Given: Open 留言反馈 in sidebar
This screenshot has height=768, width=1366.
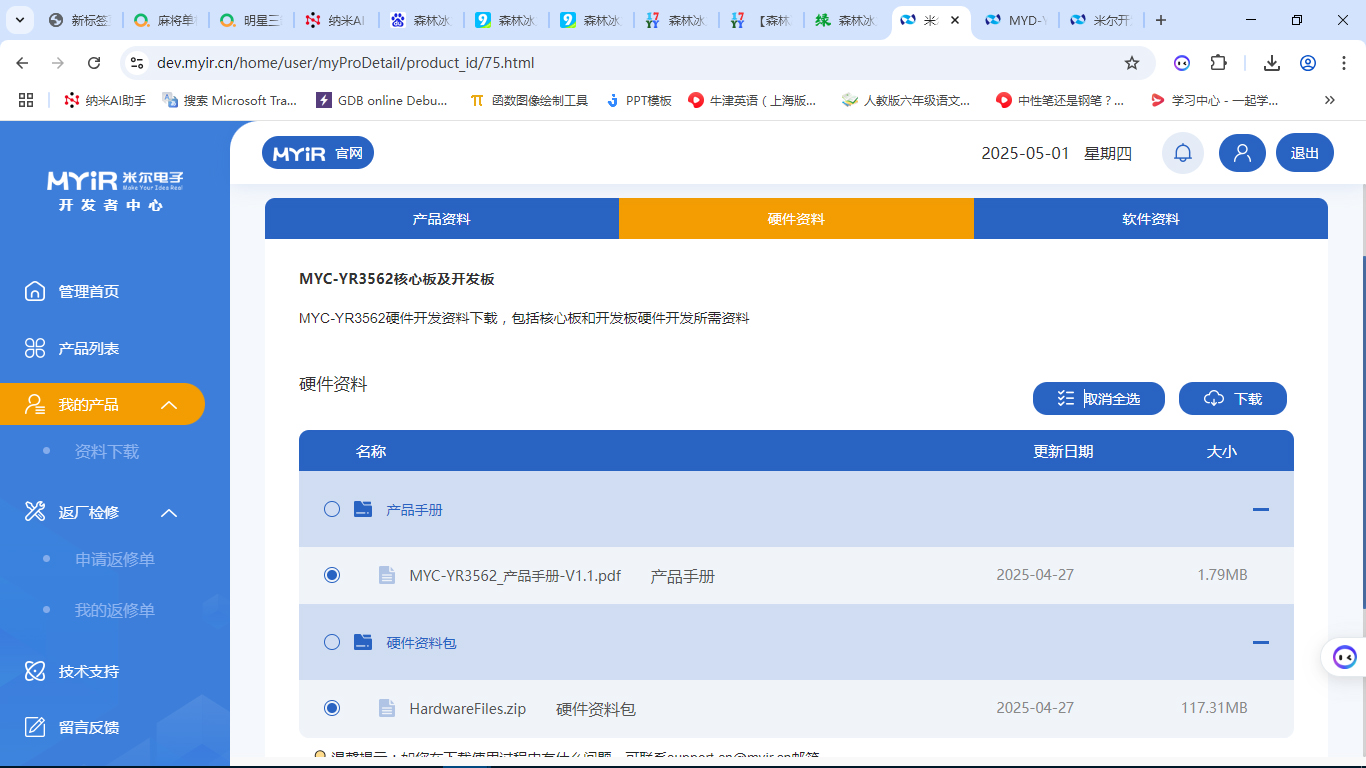Looking at the screenshot, I should click(x=88, y=727).
